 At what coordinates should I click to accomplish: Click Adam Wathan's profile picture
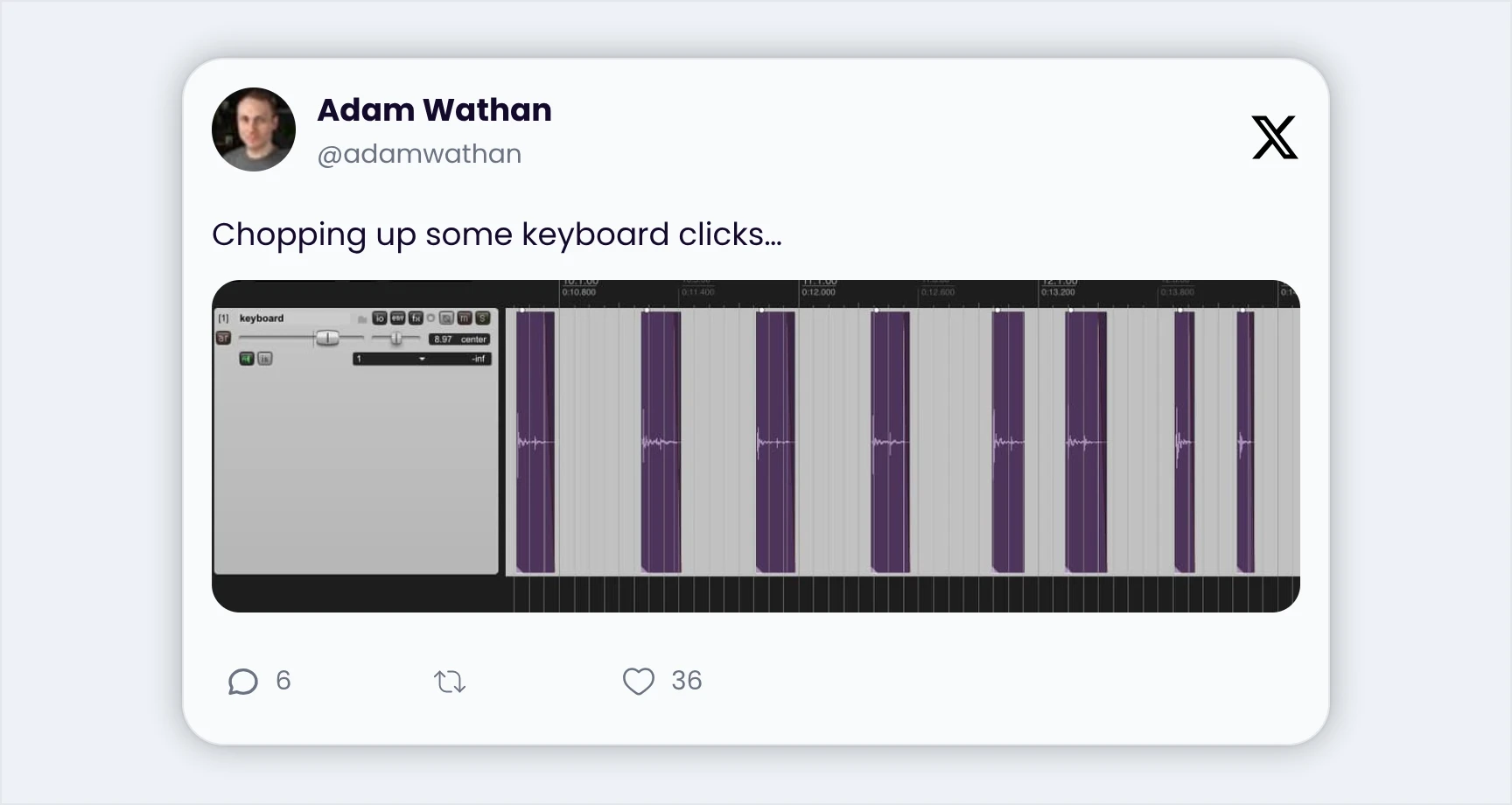[x=254, y=129]
